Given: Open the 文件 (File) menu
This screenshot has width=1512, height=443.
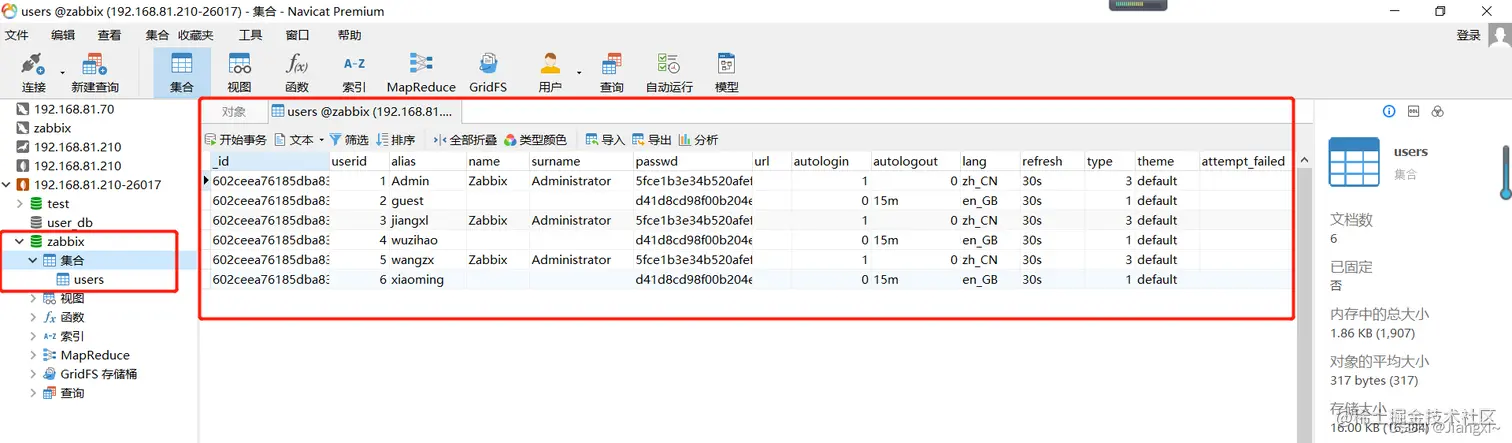Looking at the screenshot, I should (17, 35).
